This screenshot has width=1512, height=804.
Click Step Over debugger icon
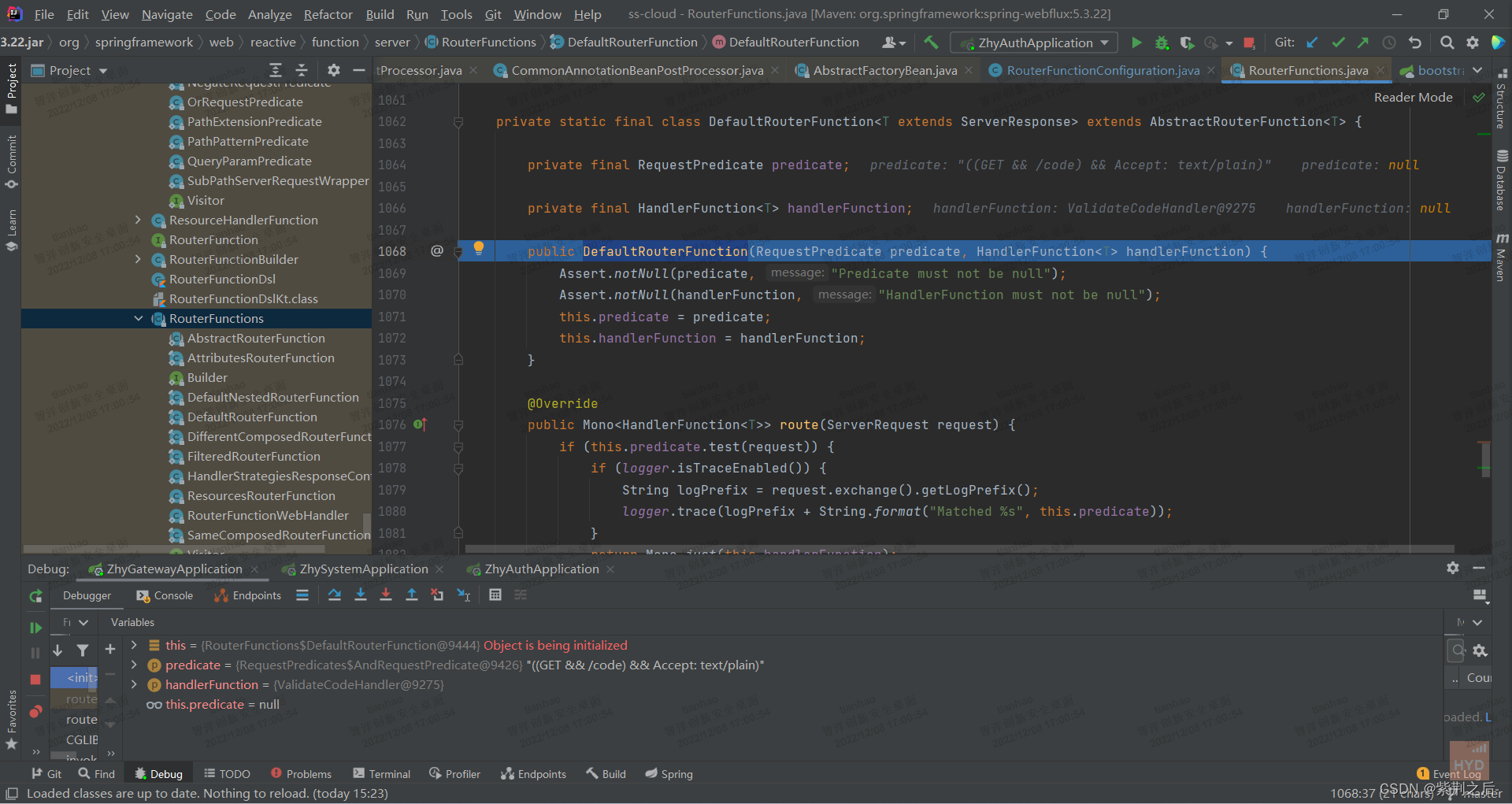tap(335, 595)
